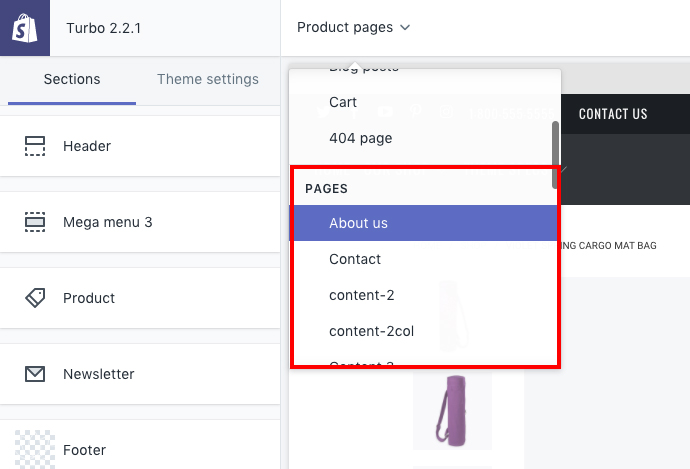This screenshot has height=469, width=690.
Task: Click the CONTACT US navigation link
Action: point(613,114)
